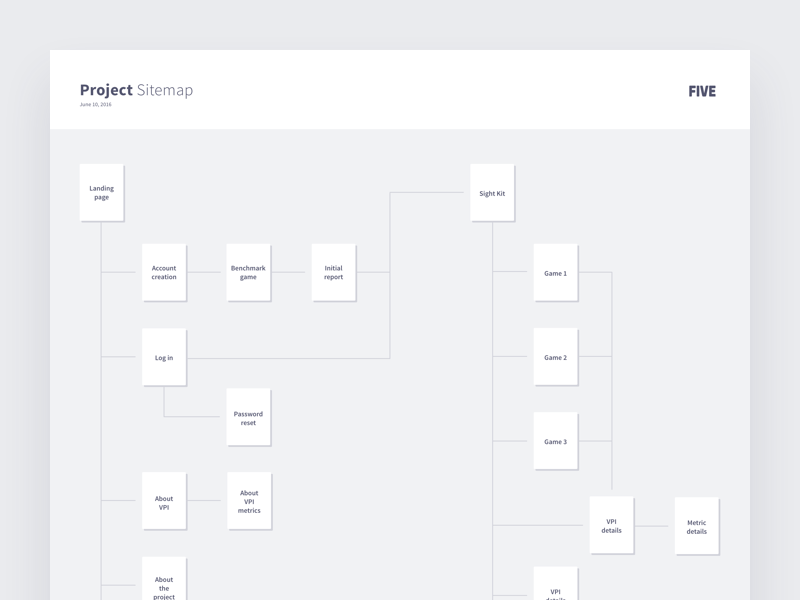
Task: Select the Password reset node
Action: [x=248, y=417]
